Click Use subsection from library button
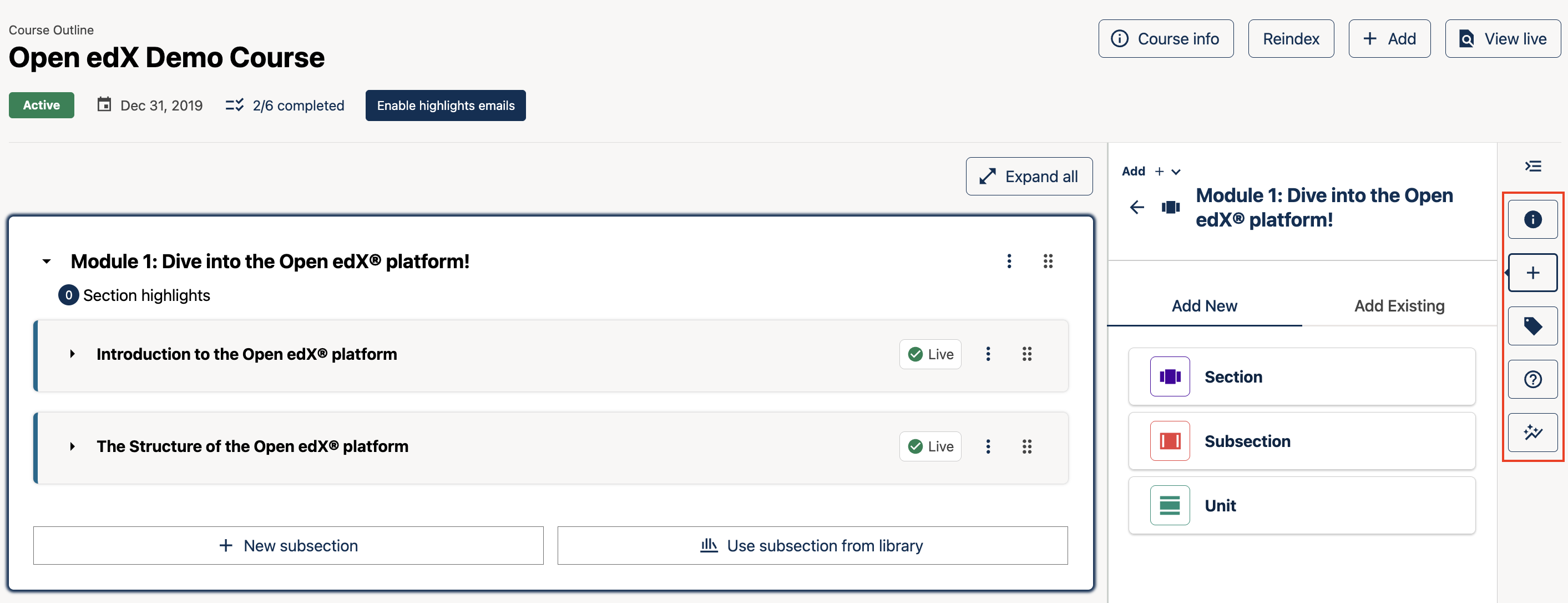 coord(813,546)
